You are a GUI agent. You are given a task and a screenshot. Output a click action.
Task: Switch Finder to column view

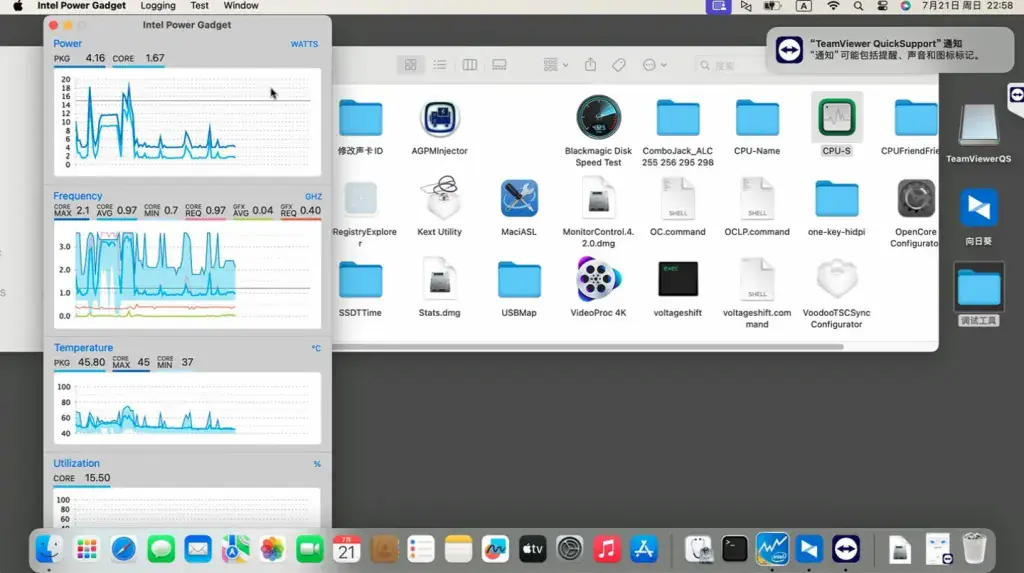(470, 65)
